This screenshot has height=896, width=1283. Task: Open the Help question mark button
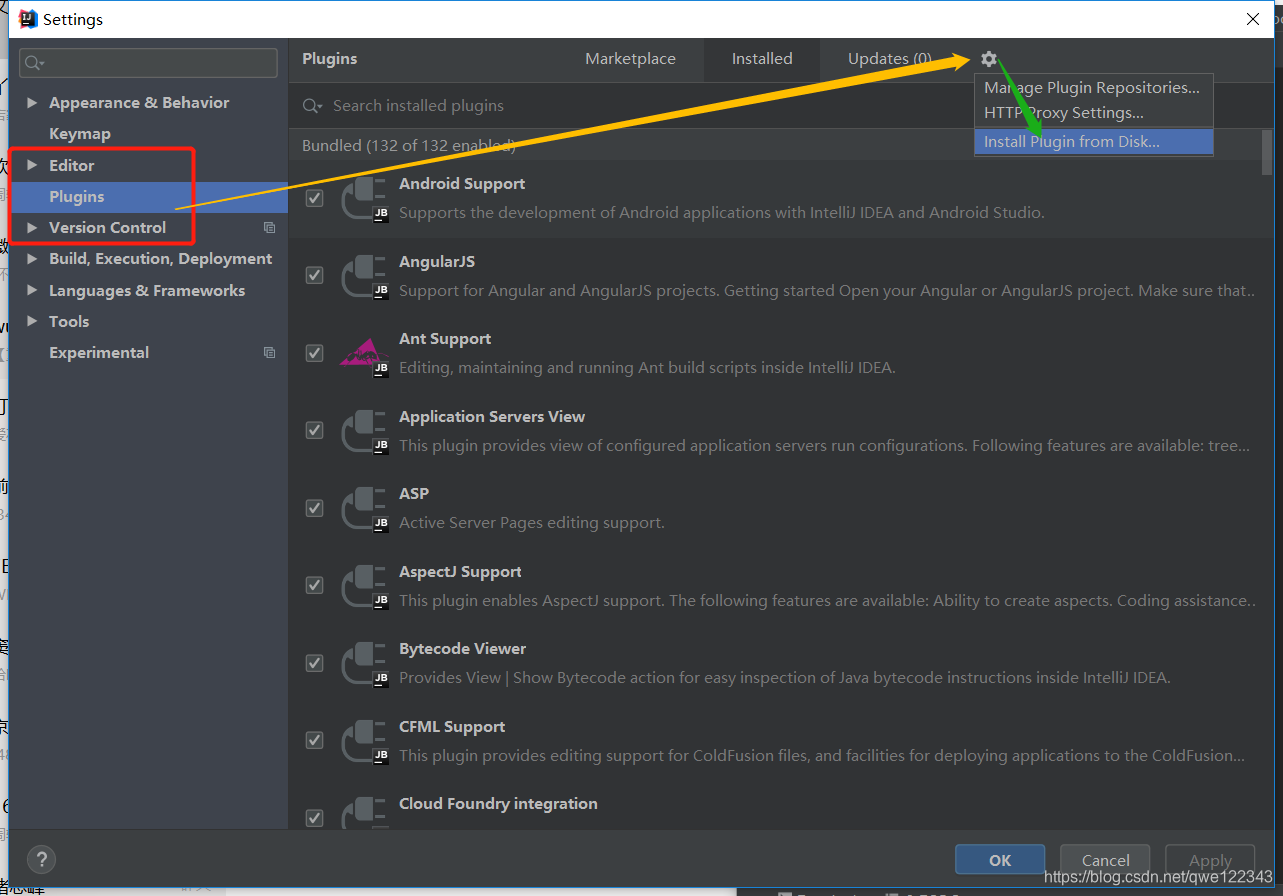(x=41, y=859)
